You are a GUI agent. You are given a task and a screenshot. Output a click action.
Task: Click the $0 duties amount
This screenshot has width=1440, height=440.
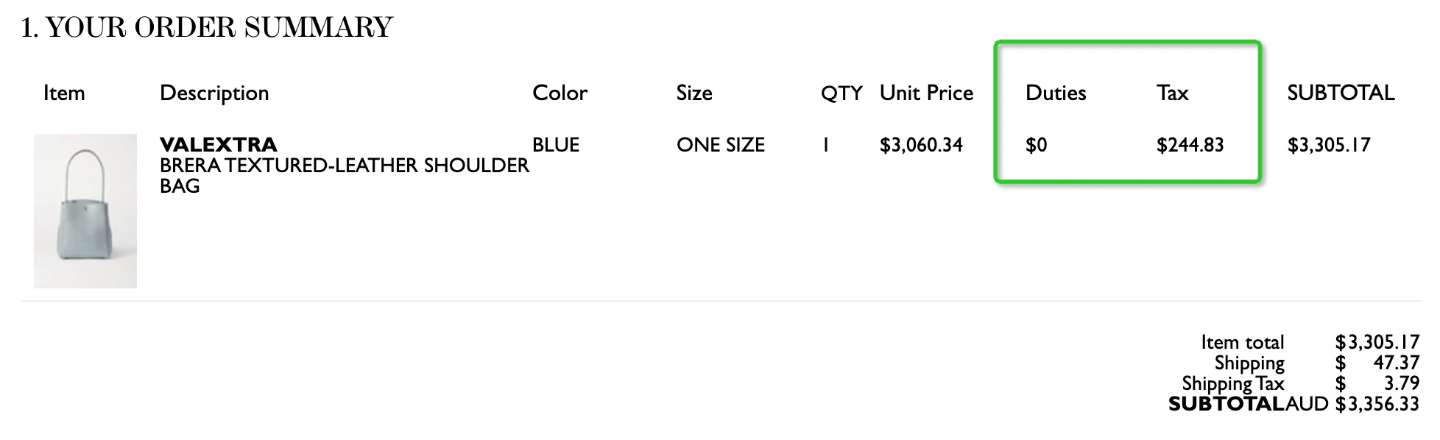tap(1036, 145)
